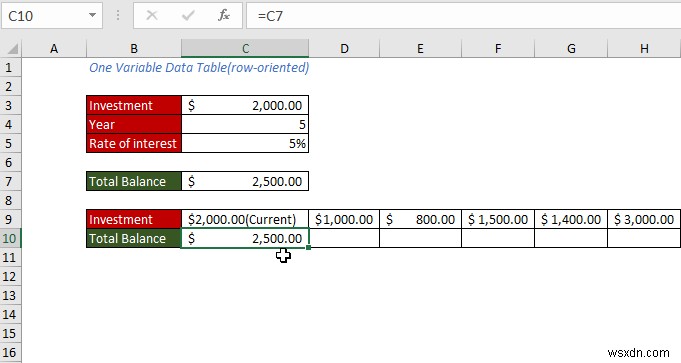Select row 6 header
681x363 pixels.
[10, 162]
